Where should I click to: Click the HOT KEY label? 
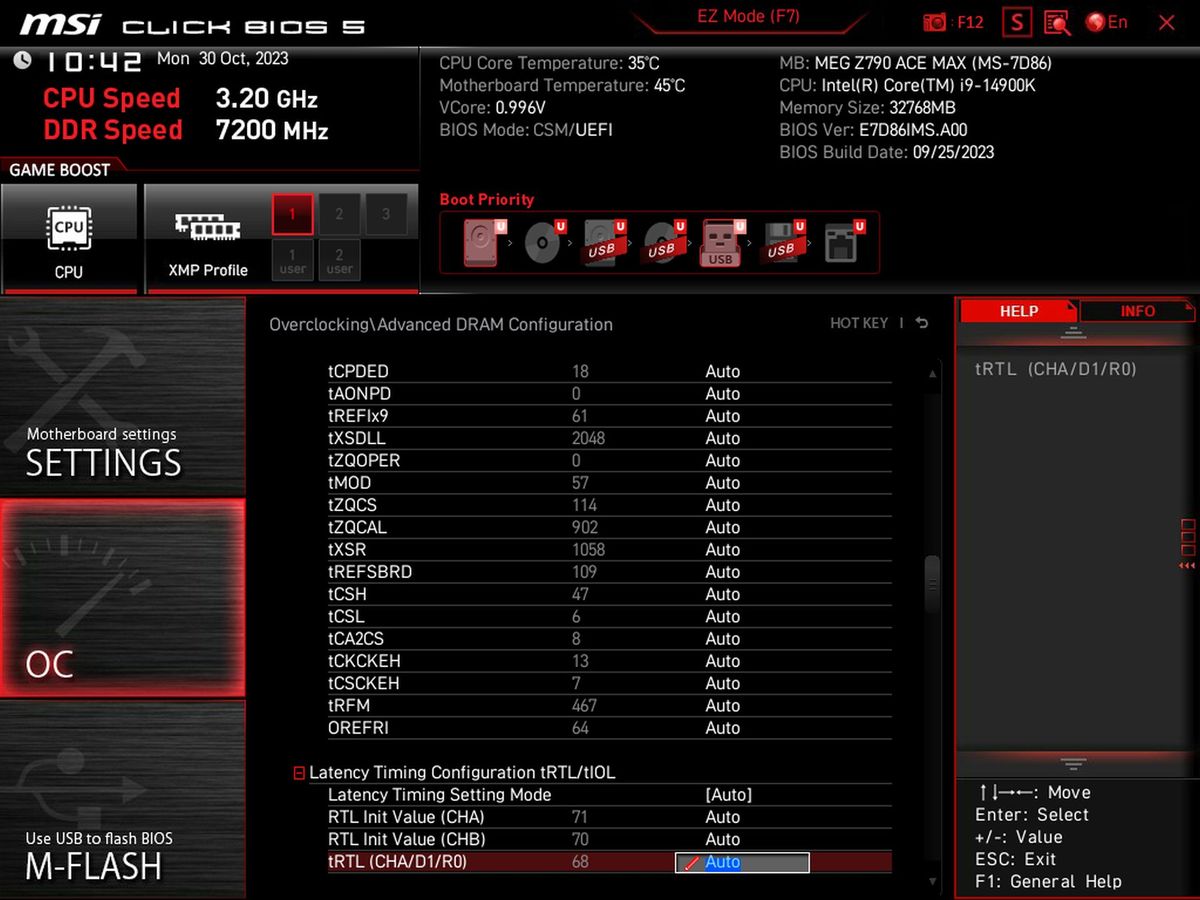coord(859,323)
